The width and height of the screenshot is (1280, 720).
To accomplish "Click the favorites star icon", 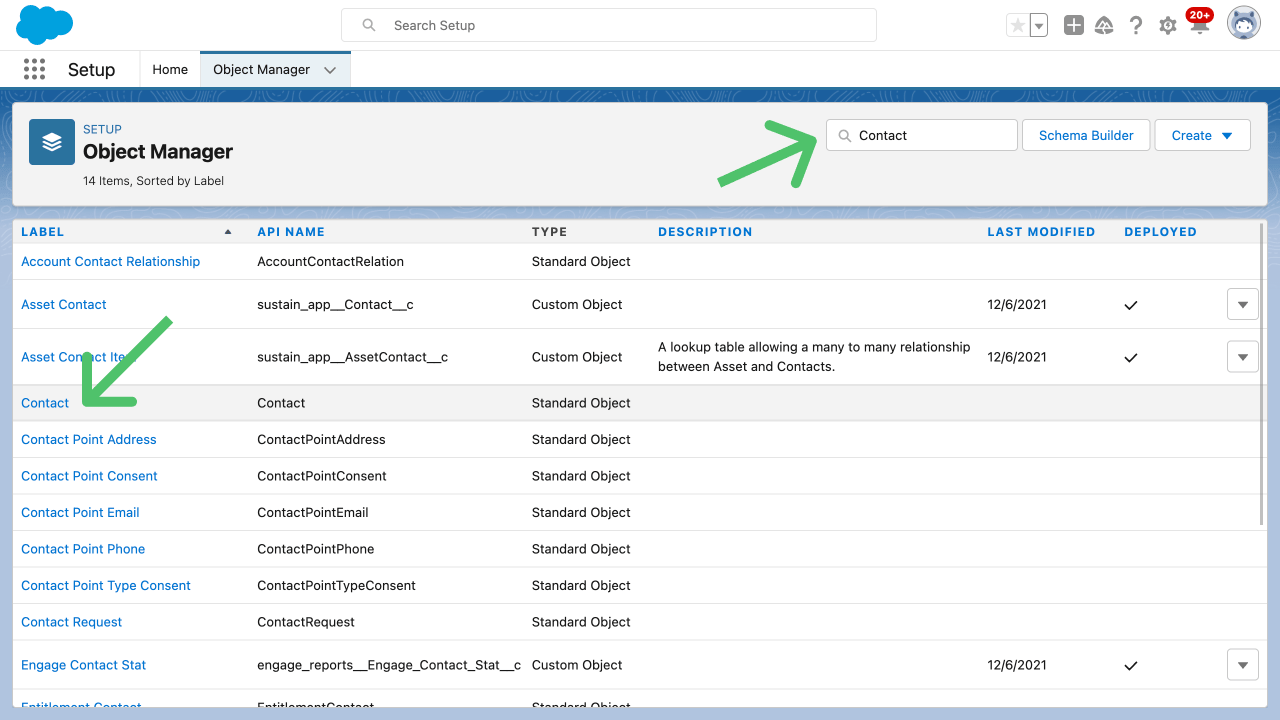I will click(1018, 26).
